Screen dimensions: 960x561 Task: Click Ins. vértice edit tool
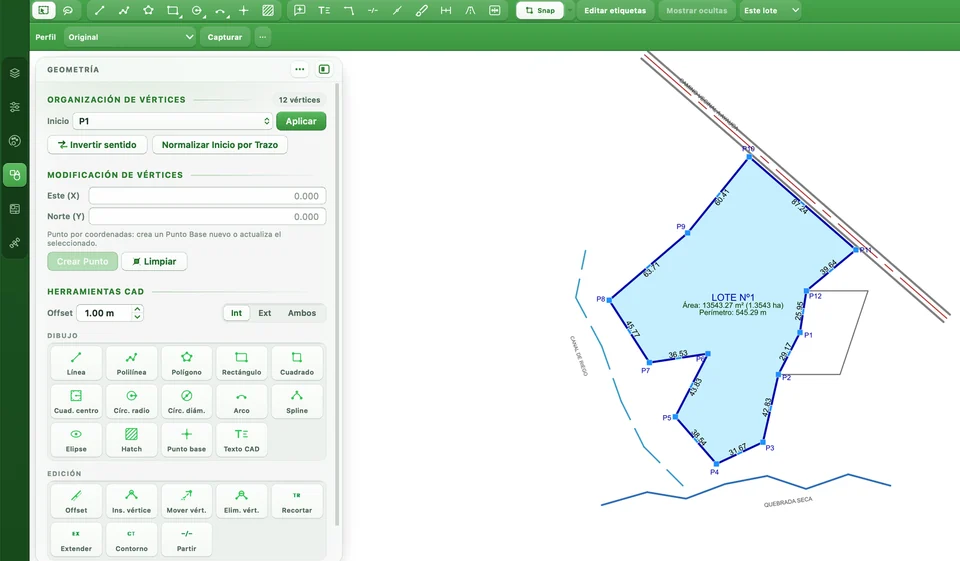coord(131,501)
